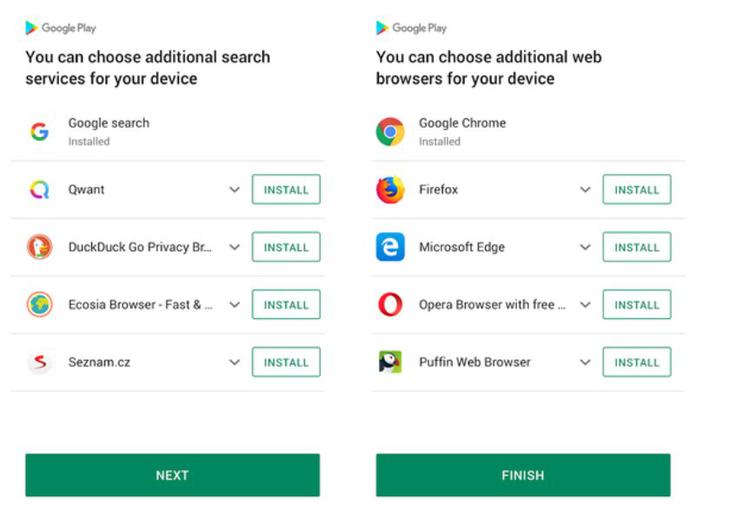Select the Ecosia globe icon
The height and width of the screenshot is (505, 736).
39,305
